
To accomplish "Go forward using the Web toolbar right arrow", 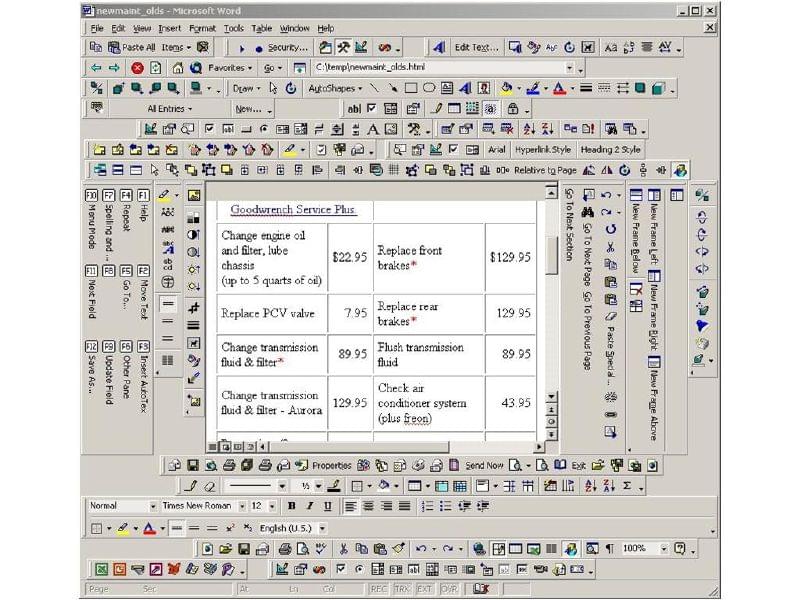I will point(114,68).
